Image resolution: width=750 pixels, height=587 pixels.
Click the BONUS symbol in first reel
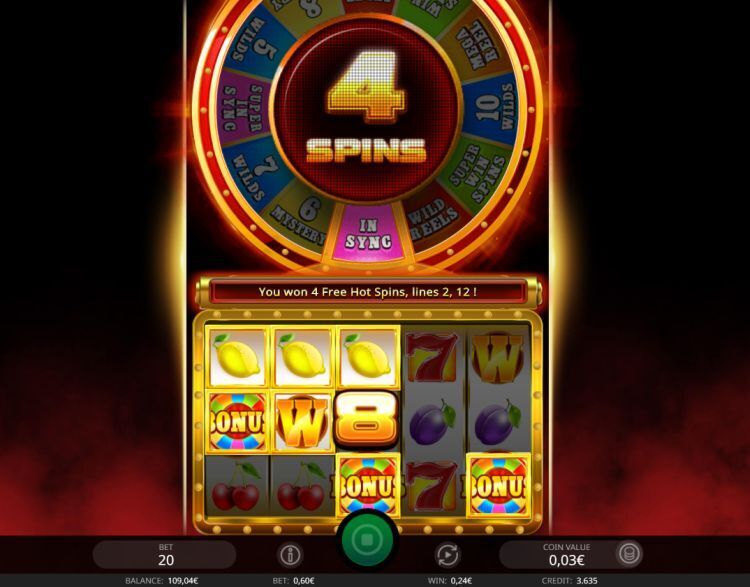pyautogui.click(x=237, y=422)
